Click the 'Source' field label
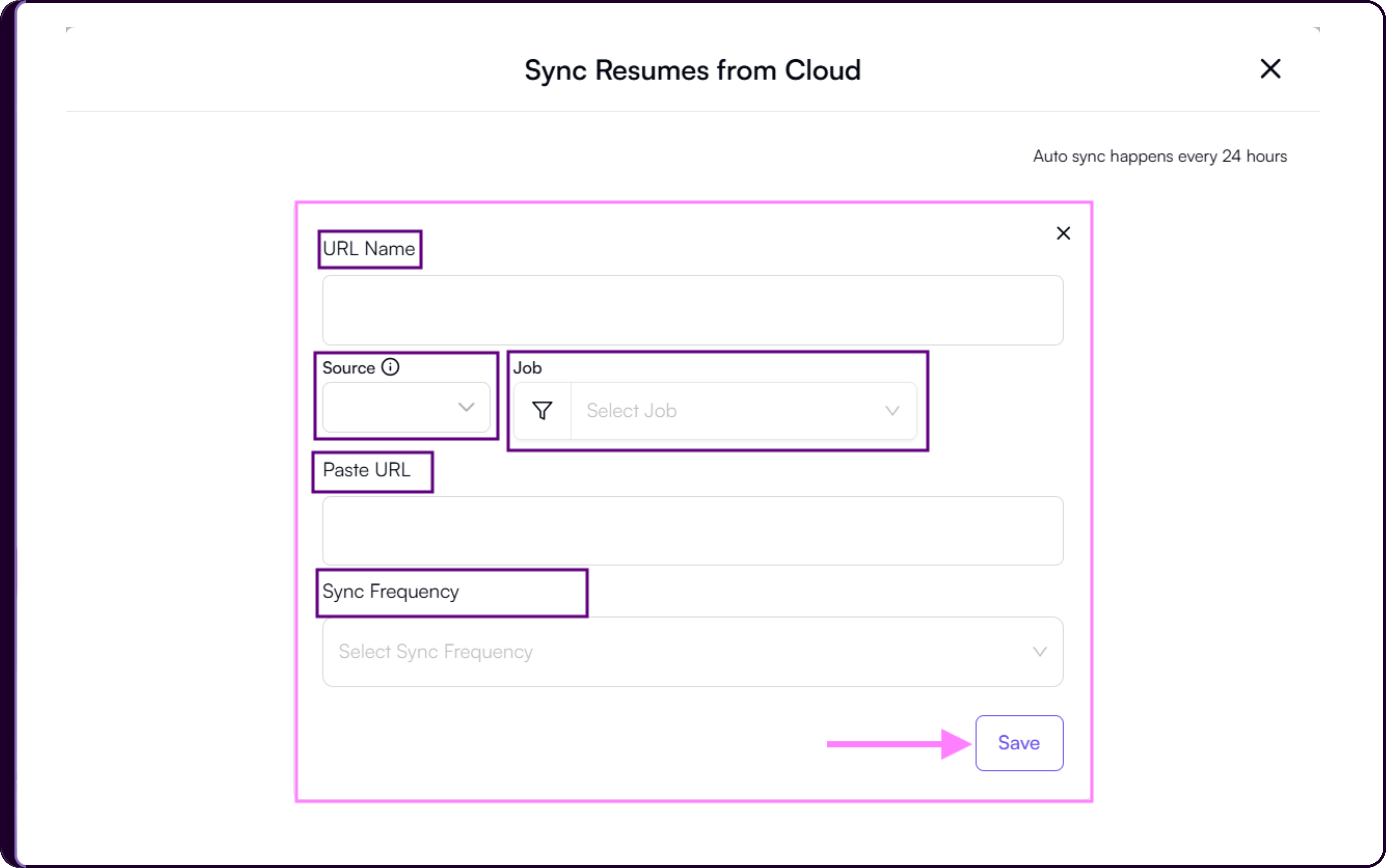This screenshot has height=868, width=1389. [x=349, y=368]
